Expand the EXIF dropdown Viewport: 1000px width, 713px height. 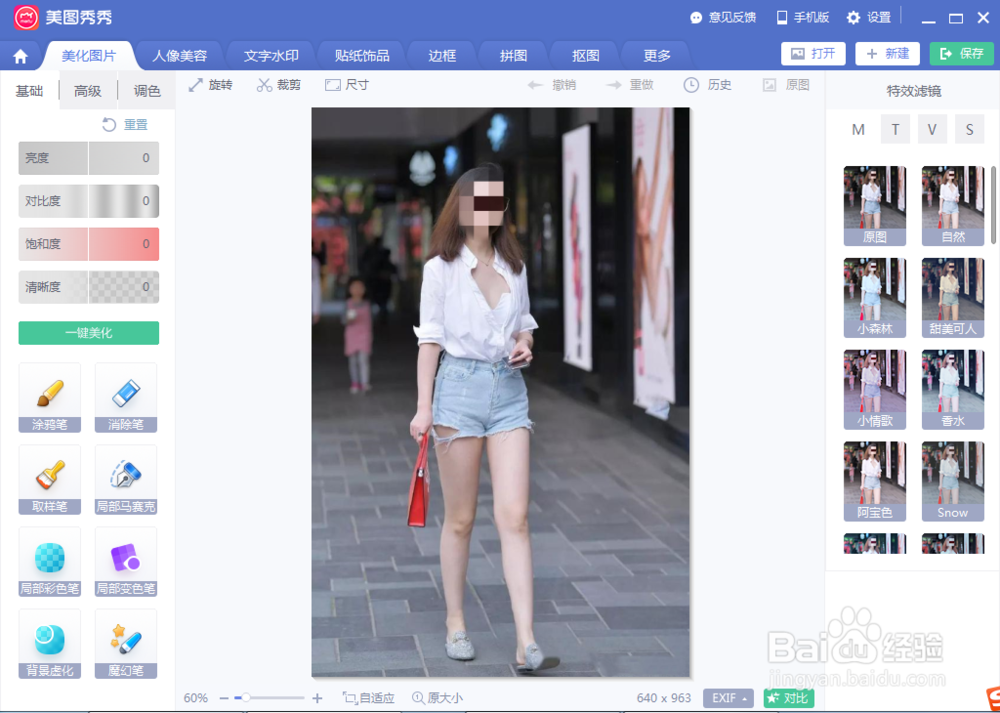pos(728,698)
